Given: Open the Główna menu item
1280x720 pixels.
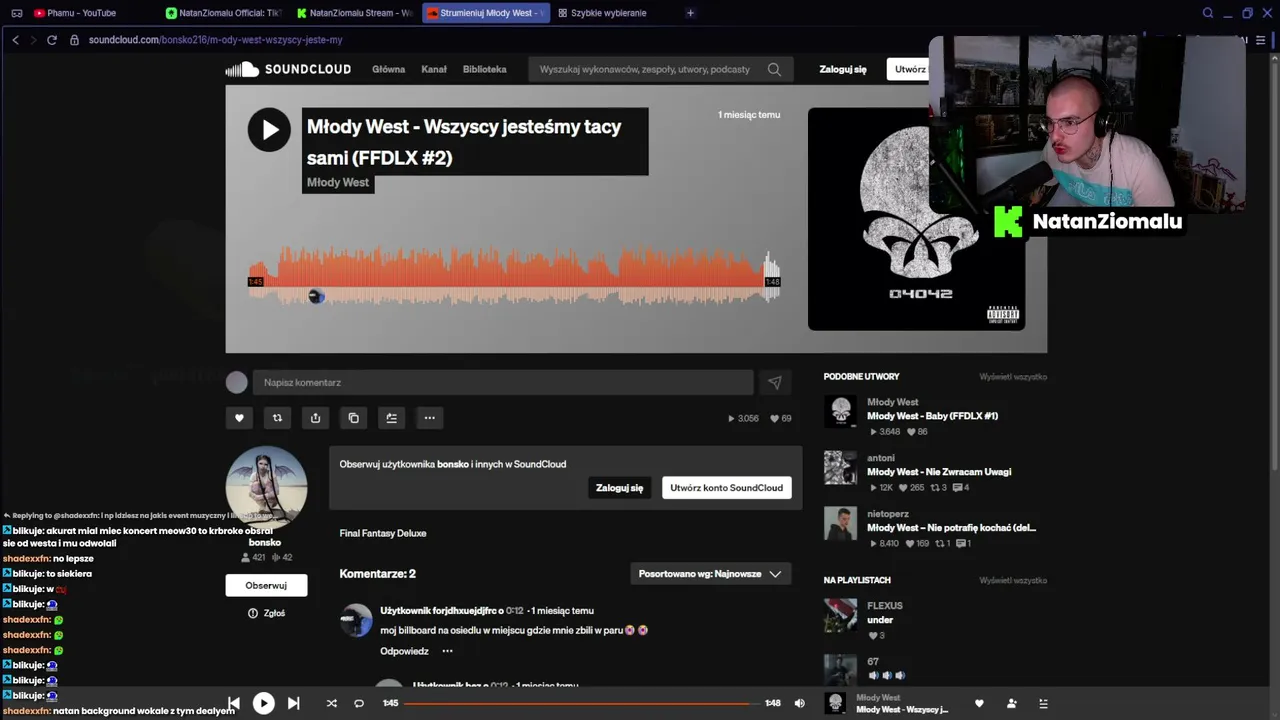Looking at the screenshot, I should [388, 69].
